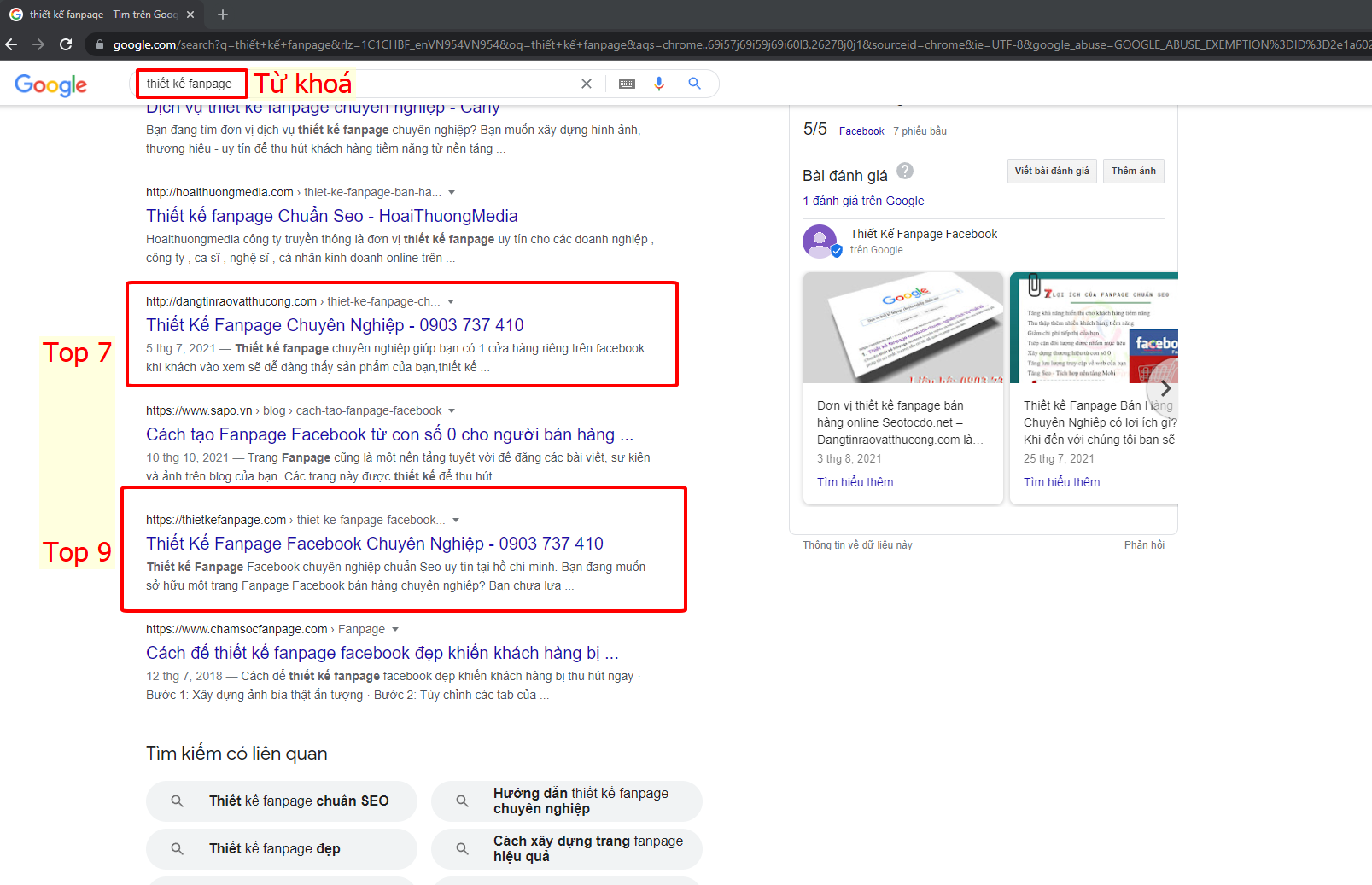Reload the Google search page

66,44
